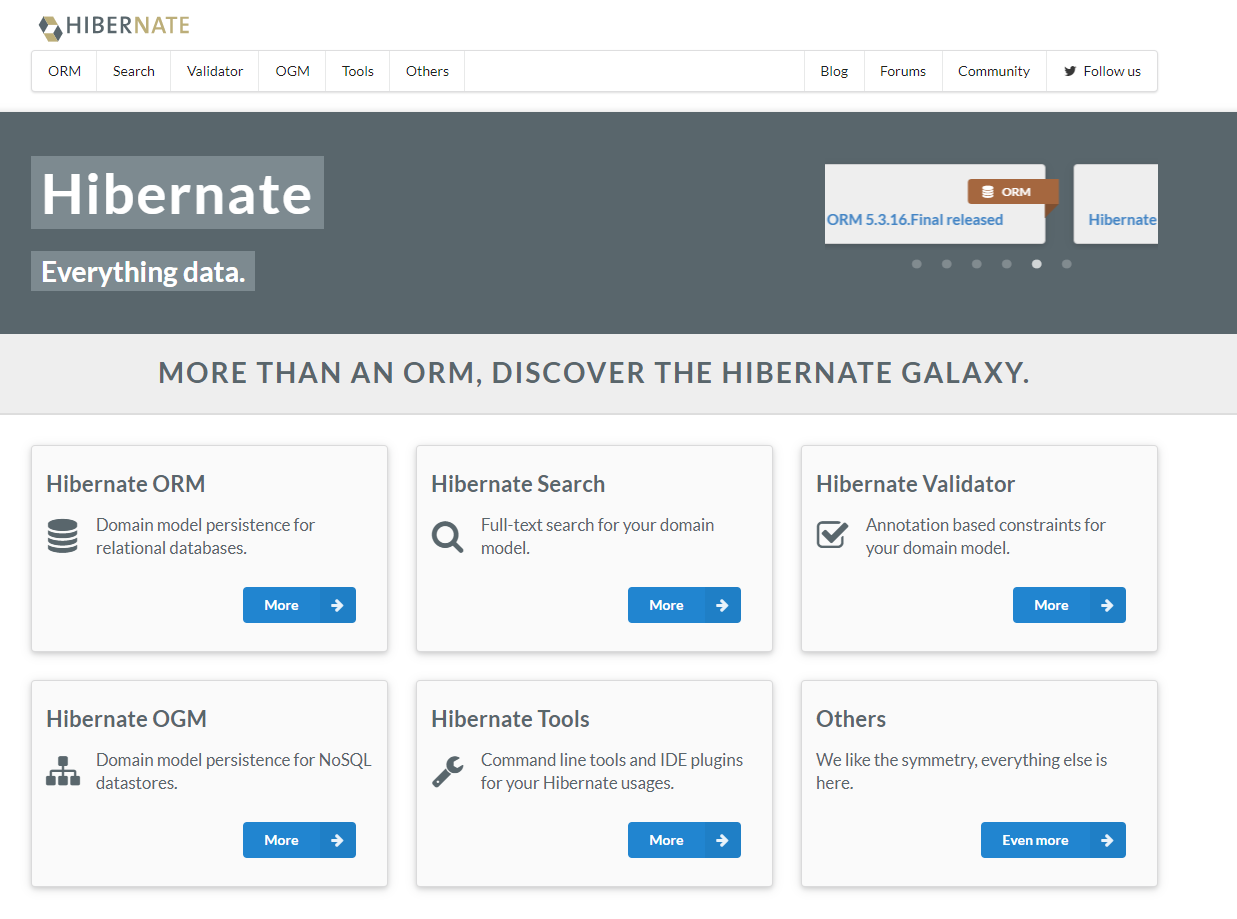Click the Hibernate ORM database icon
This screenshot has height=919, width=1237.
pyautogui.click(x=62, y=536)
